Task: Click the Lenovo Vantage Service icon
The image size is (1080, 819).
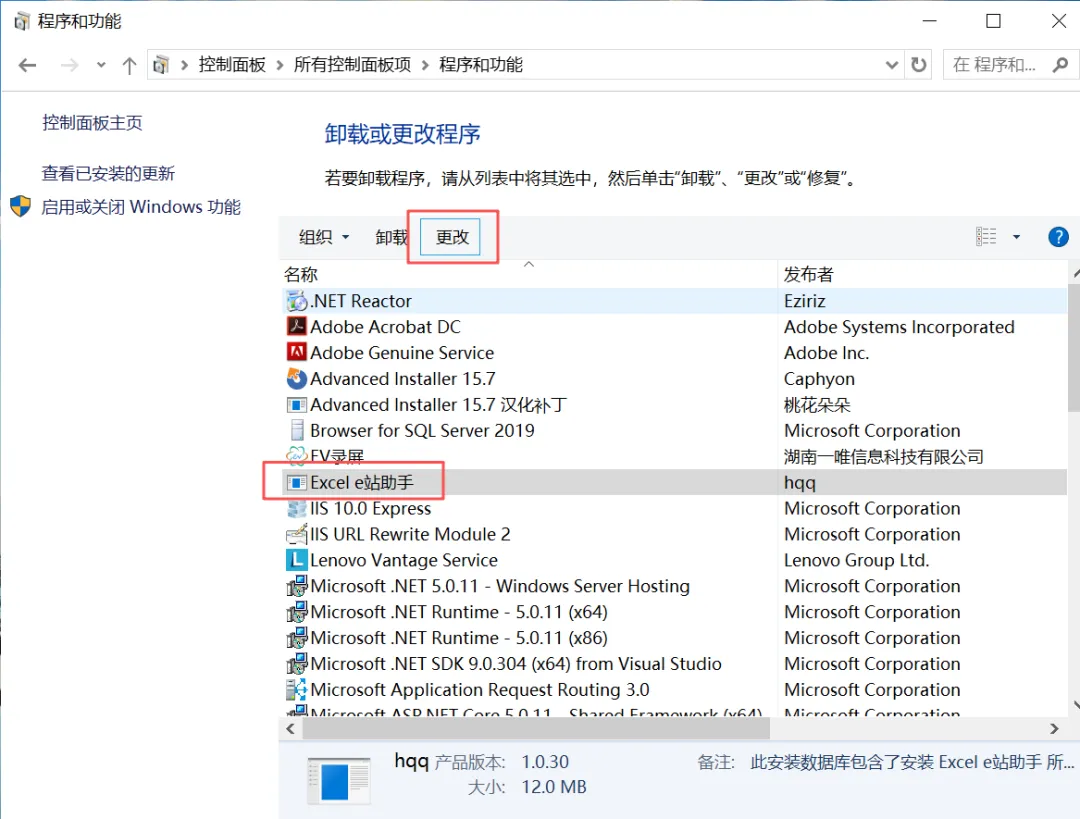Action: click(296, 560)
